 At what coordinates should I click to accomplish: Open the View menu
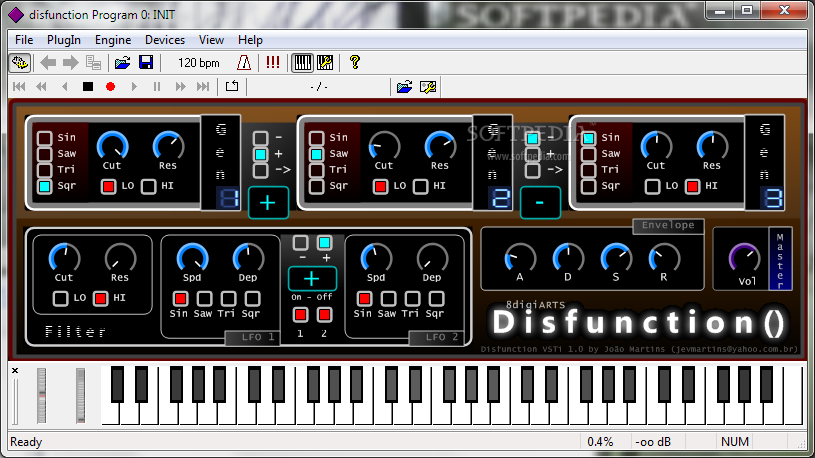pos(211,40)
